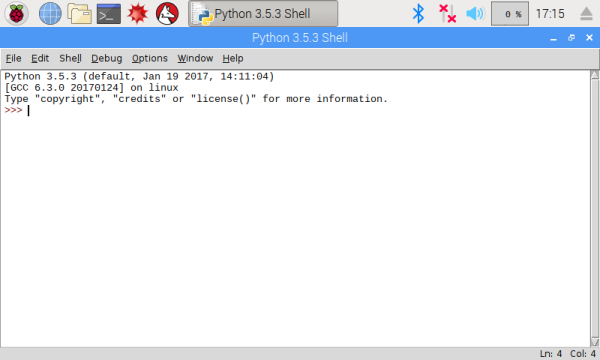600x360 pixels.
Task: Click the '[GCC 6.3.0 20170124] on linux' line
Action: pos(91,88)
